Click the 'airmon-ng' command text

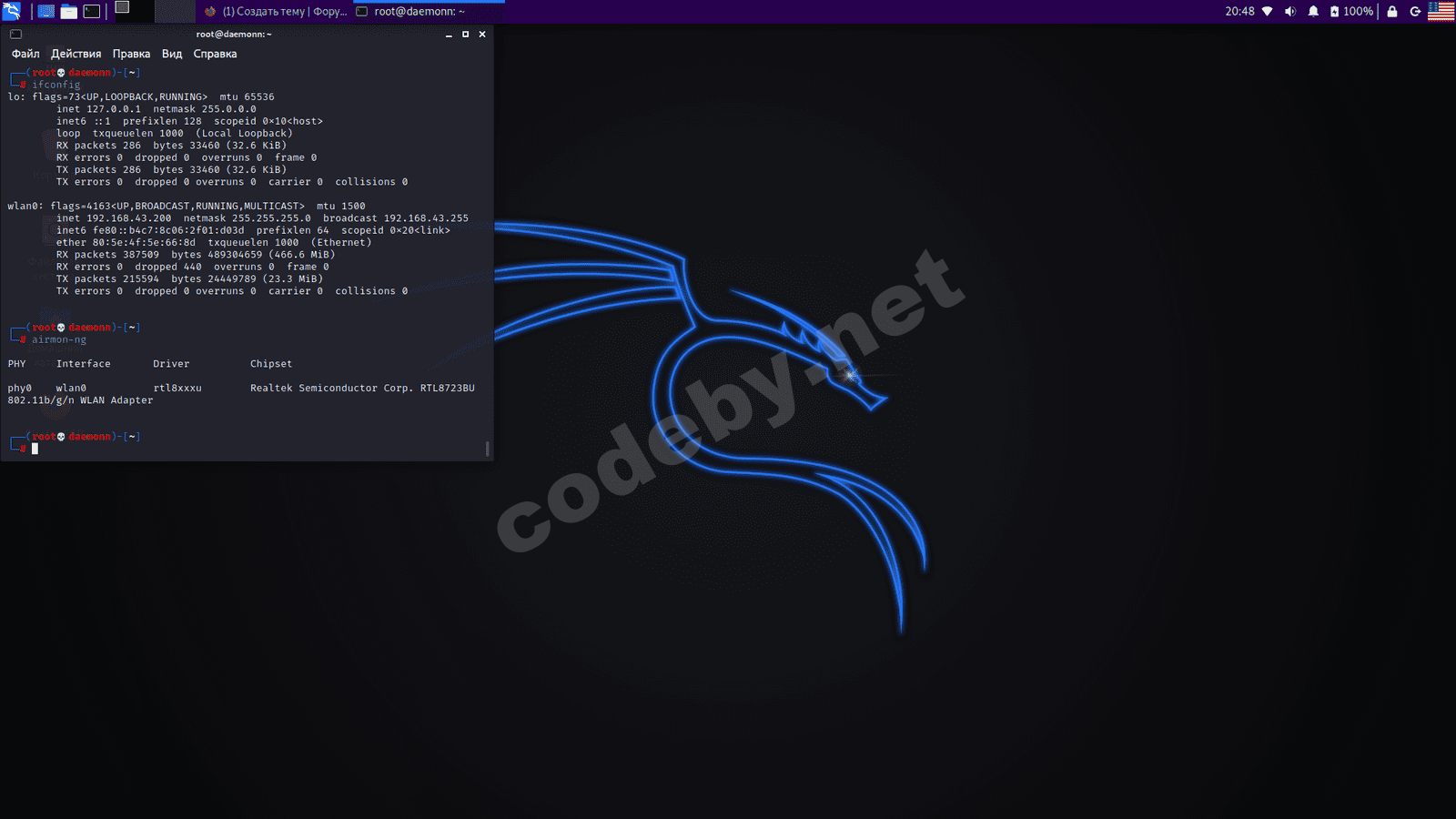pos(59,339)
